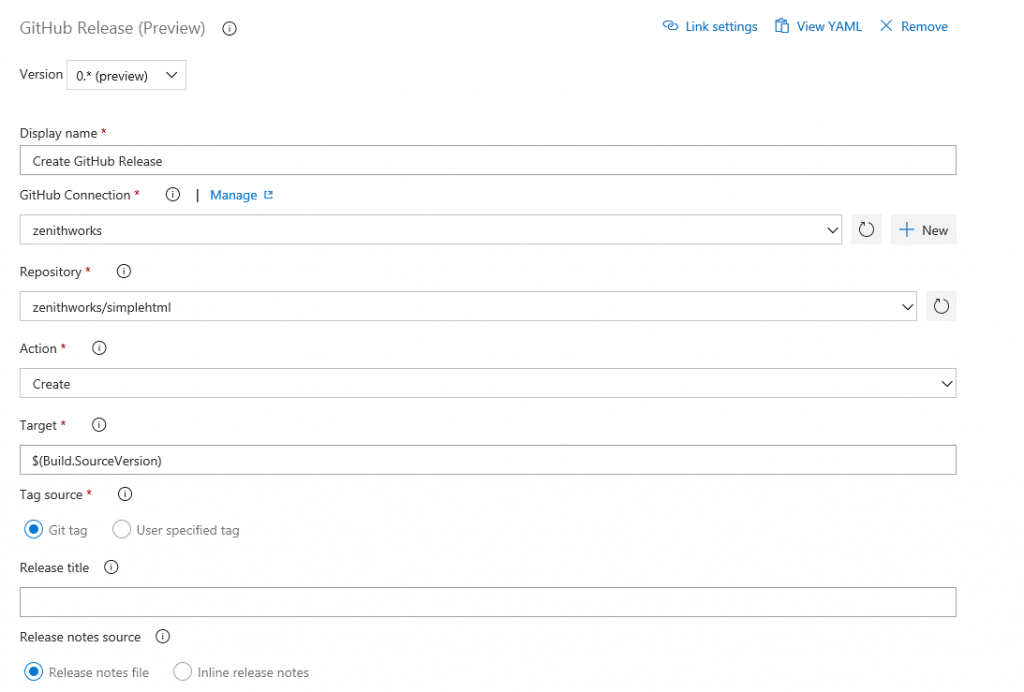
Task: Remove the GitHub Release task
Action: (x=913, y=26)
